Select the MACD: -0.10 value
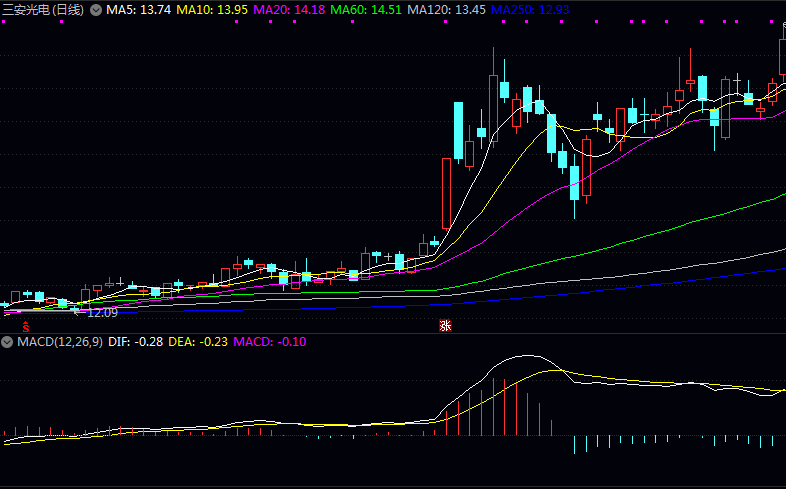Viewport: 786px width, 489px height. pos(270,342)
